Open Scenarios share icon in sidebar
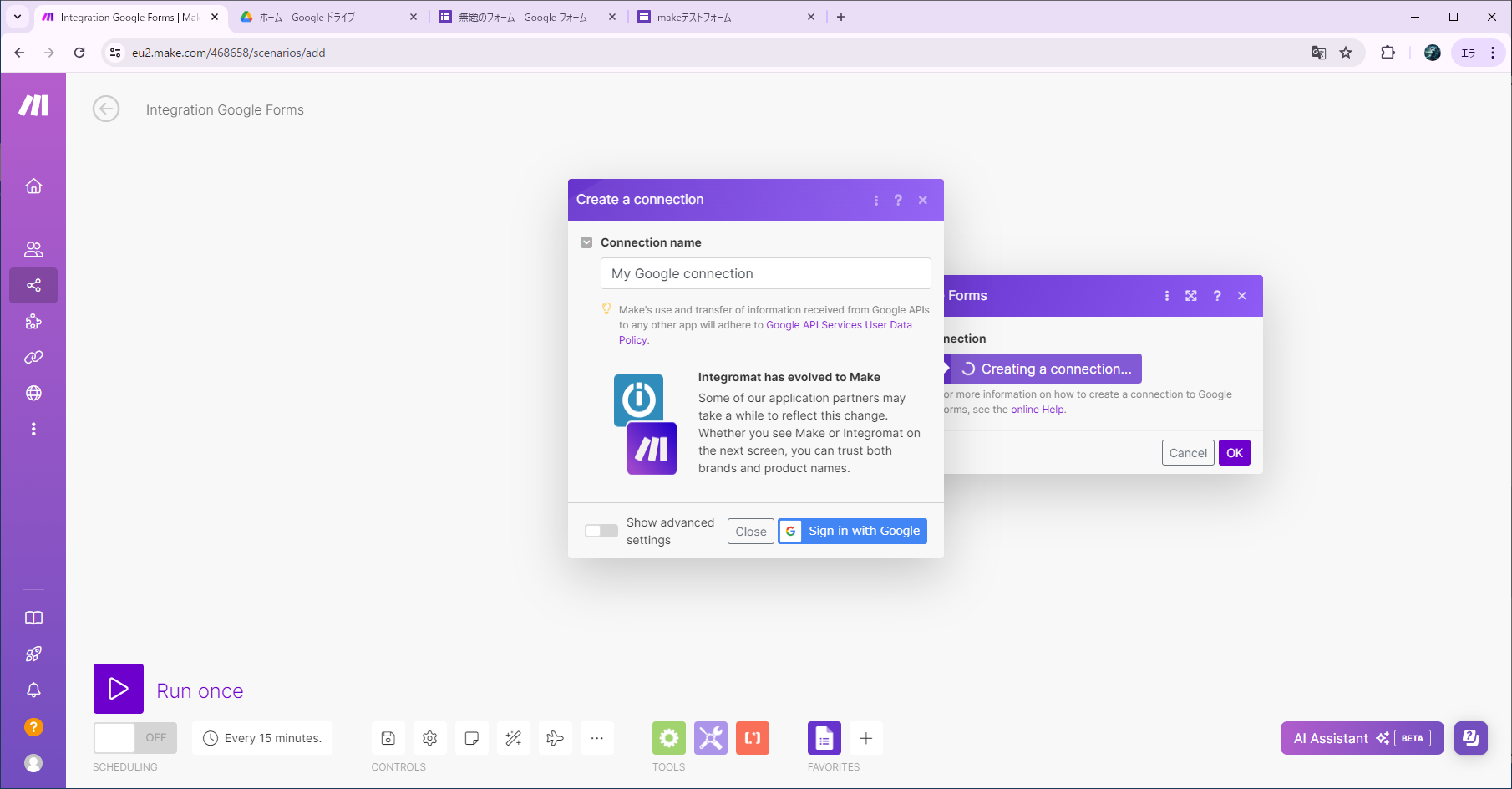Image resolution: width=1512 pixels, height=789 pixels. point(33,285)
